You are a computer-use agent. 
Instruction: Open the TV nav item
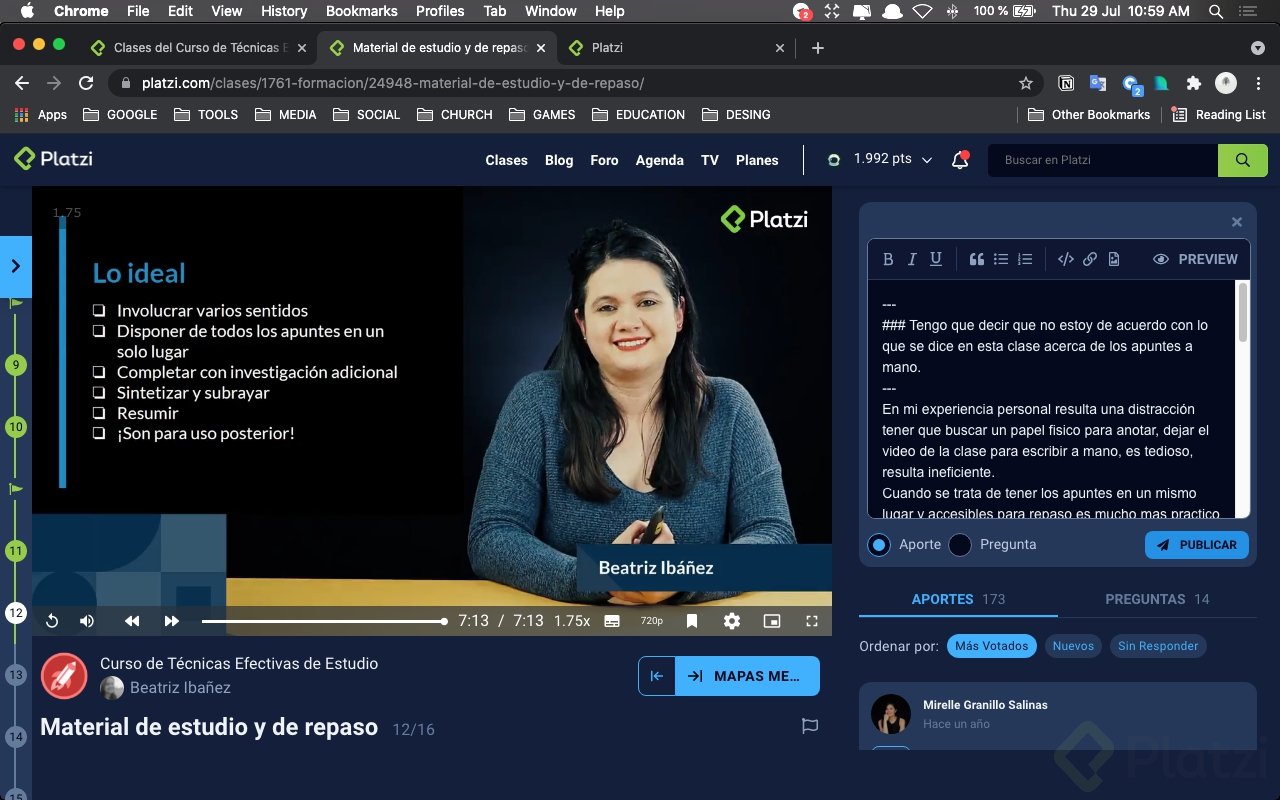coord(710,160)
